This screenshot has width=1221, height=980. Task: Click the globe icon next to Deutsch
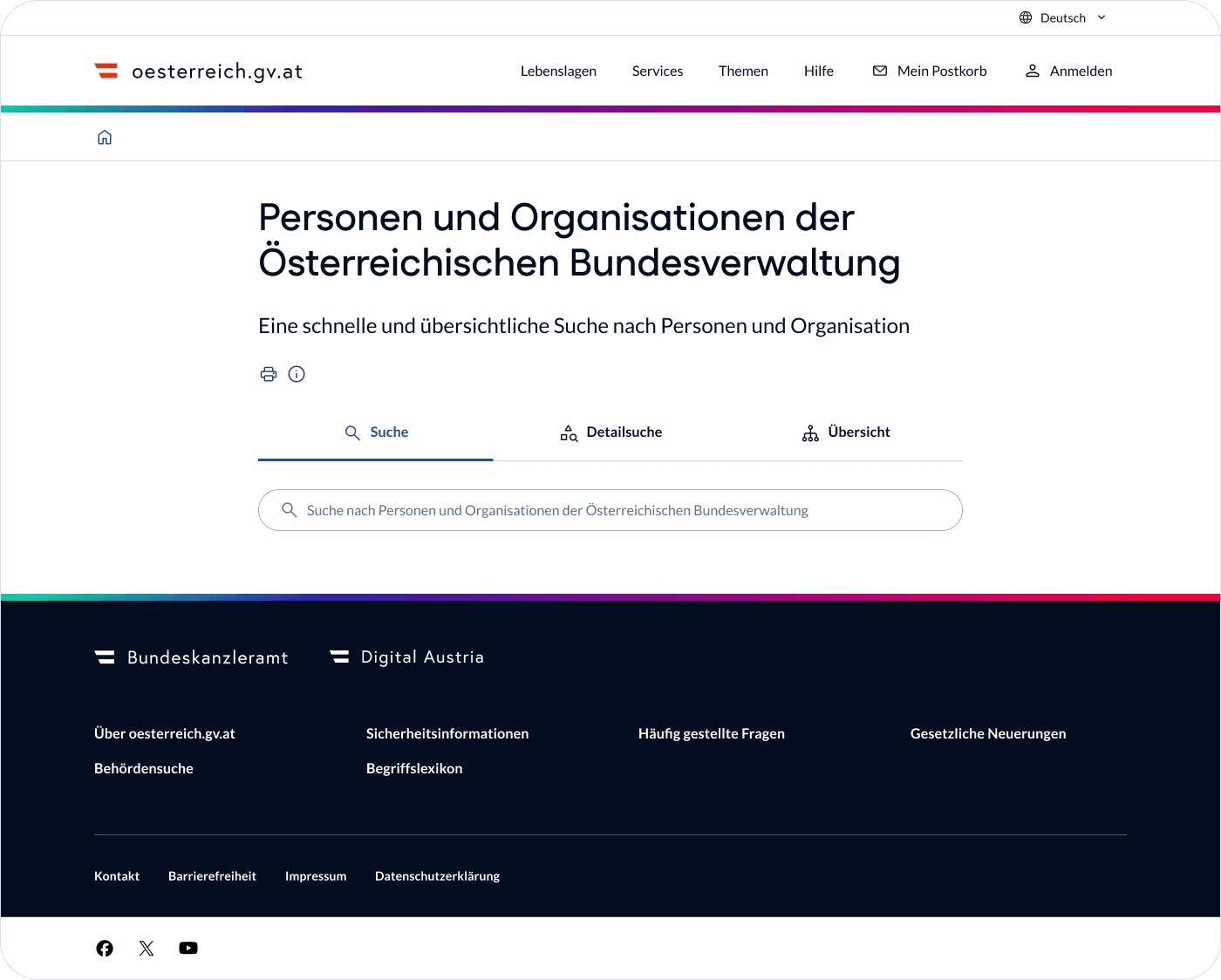[1025, 17]
